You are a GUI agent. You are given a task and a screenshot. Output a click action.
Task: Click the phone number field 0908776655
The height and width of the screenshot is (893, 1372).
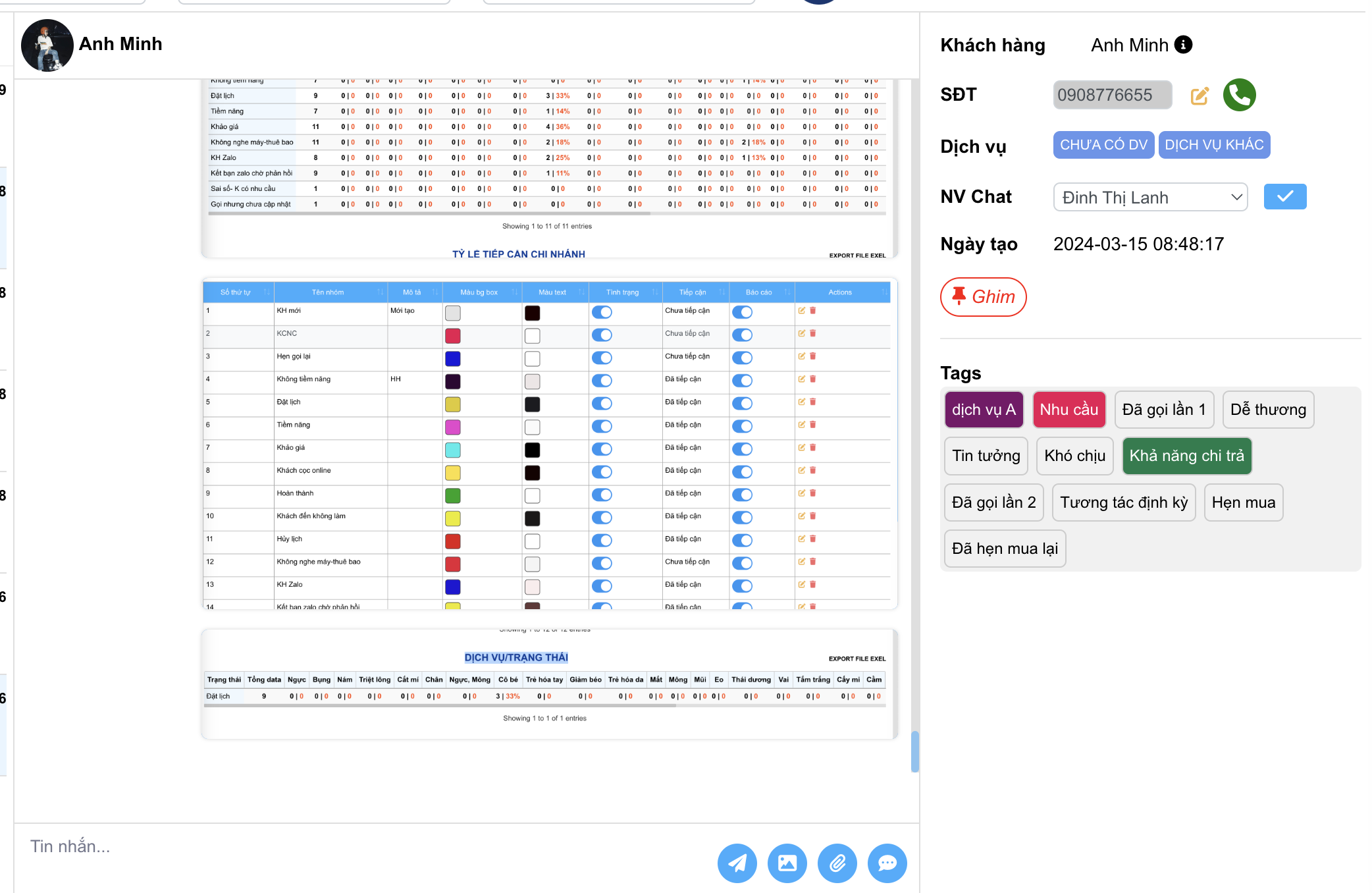pyautogui.click(x=1112, y=95)
